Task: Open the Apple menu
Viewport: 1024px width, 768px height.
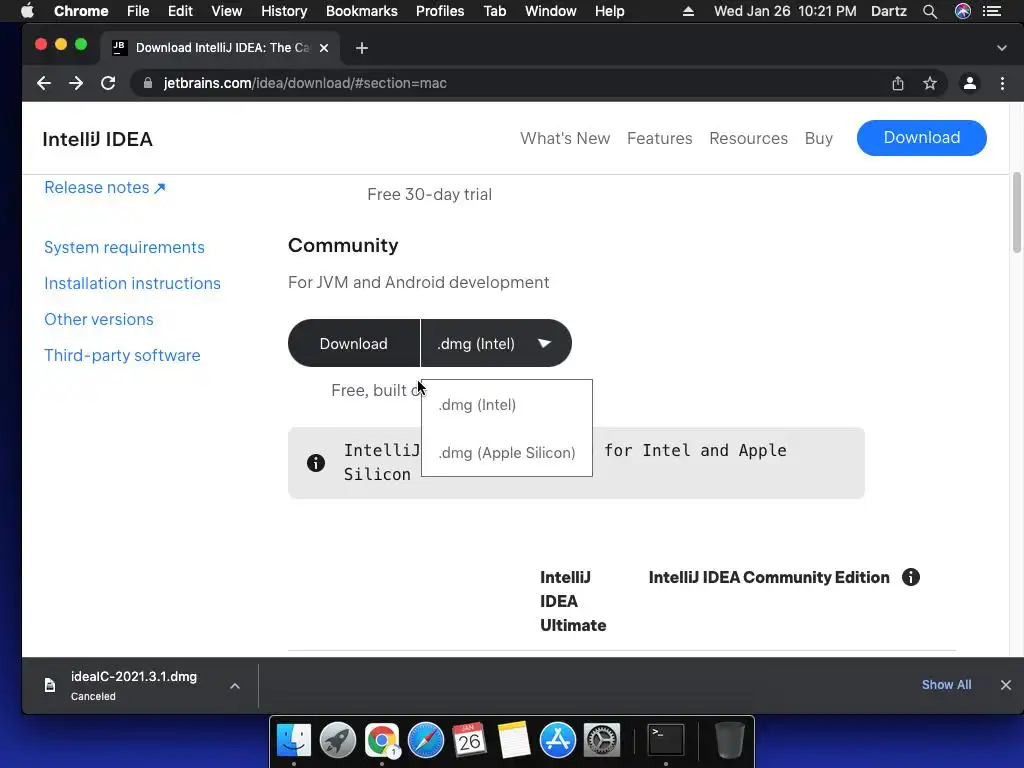Action: pyautogui.click(x=27, y=11)
